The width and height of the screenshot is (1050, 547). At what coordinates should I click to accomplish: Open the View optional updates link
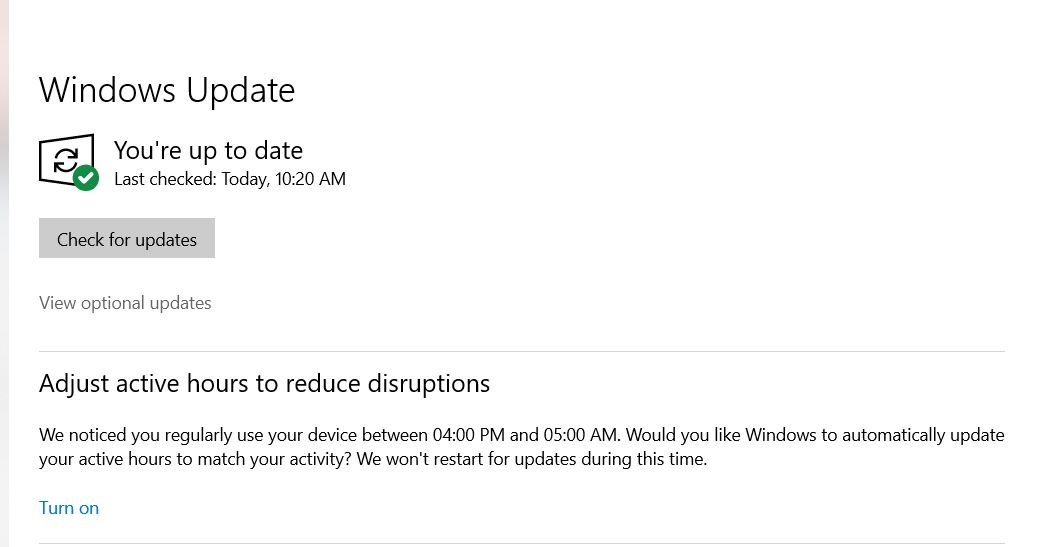point(125,303)
